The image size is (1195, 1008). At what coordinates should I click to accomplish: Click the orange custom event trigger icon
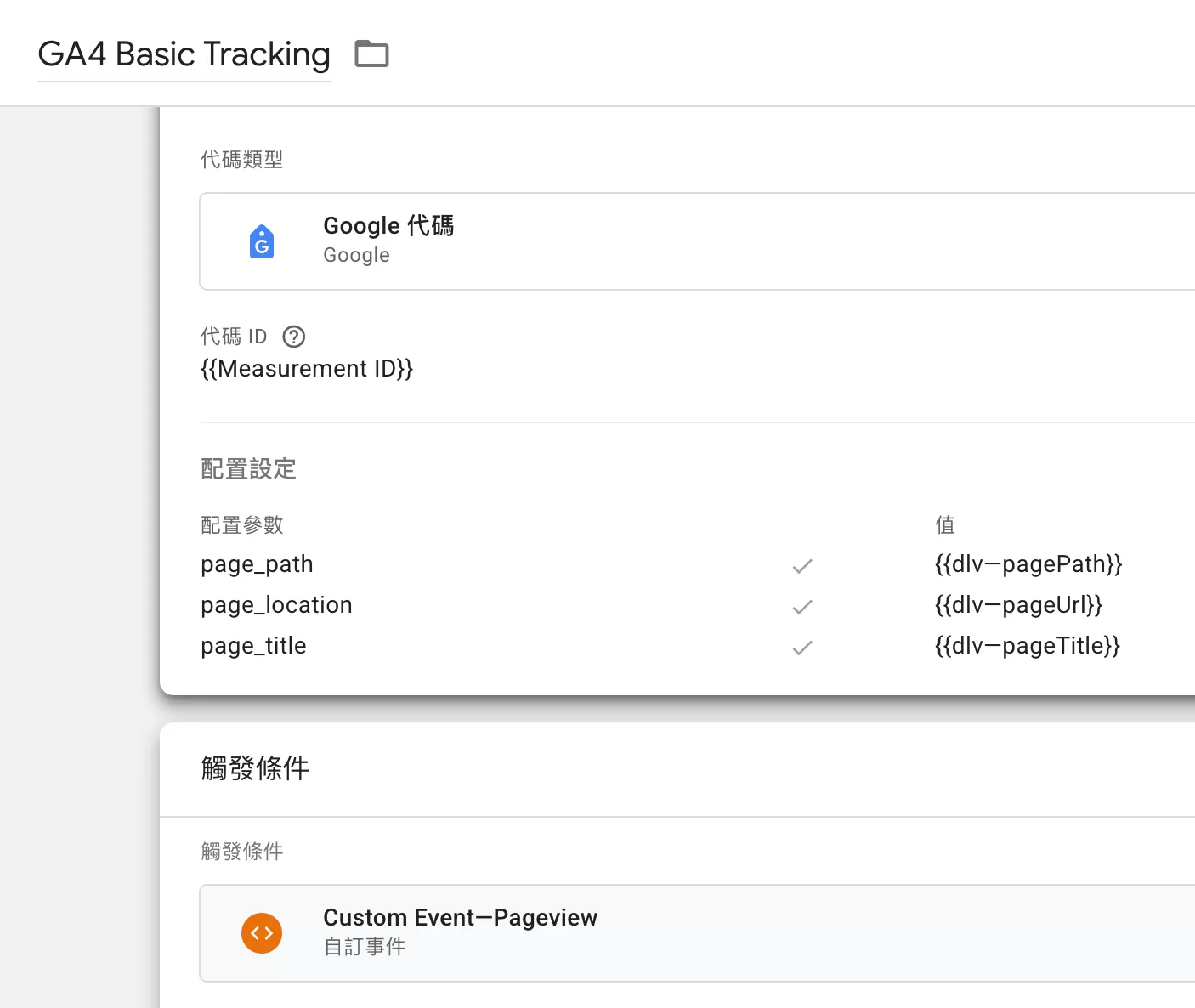(262, 933)
